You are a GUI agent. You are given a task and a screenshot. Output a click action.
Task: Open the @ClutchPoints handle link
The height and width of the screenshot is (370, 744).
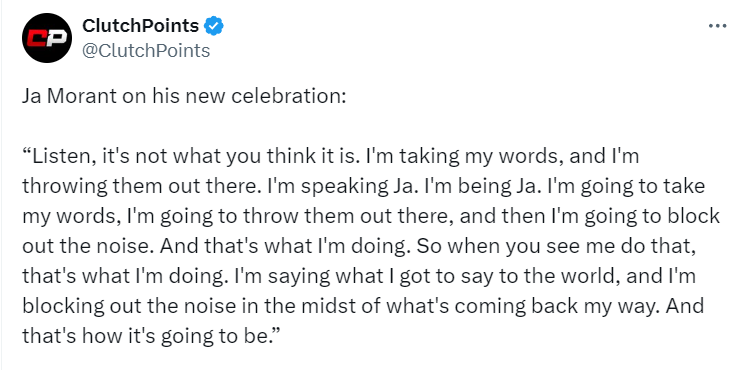pos(146,50)
